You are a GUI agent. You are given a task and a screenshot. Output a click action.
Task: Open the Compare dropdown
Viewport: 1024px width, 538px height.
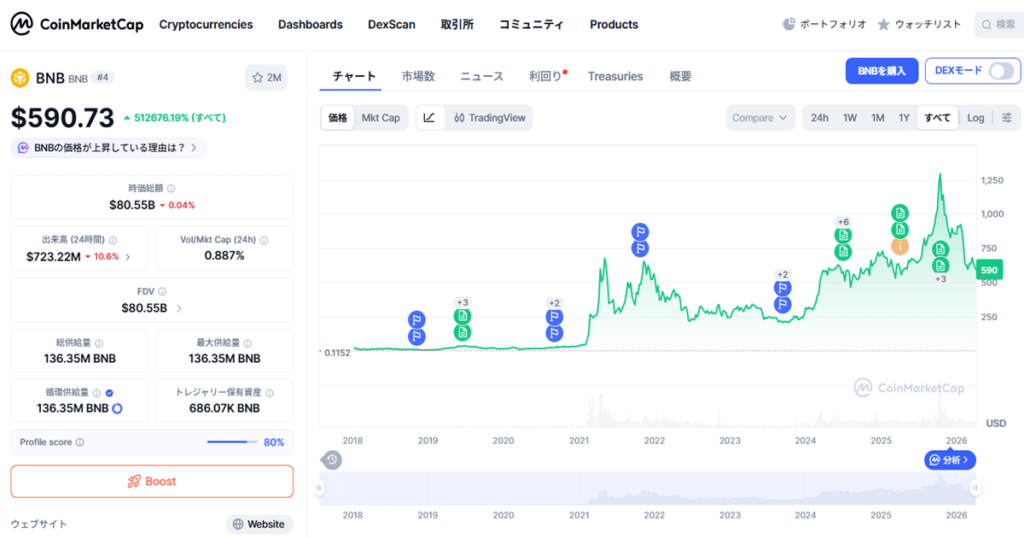760,118
